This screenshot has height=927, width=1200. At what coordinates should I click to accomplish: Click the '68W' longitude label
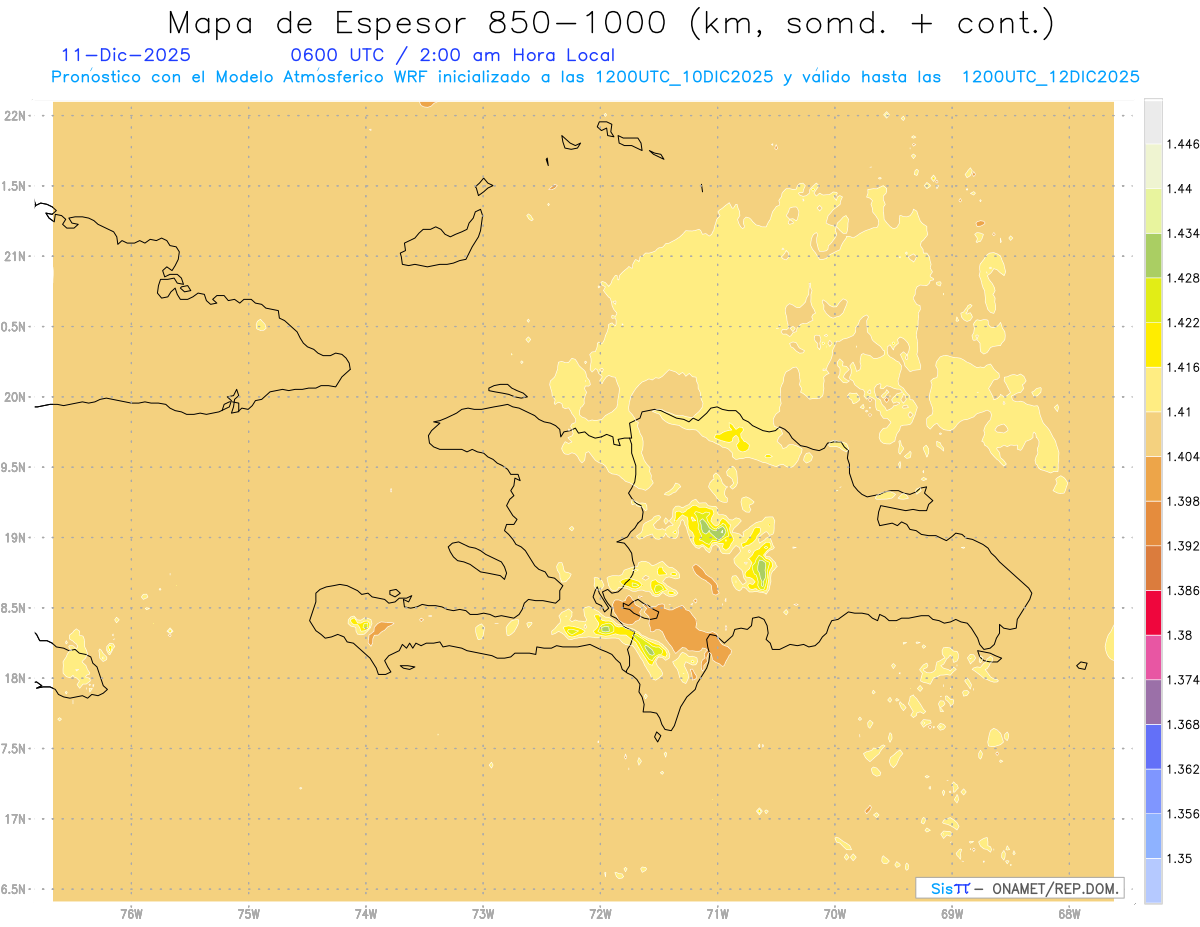coord(1069,914)
